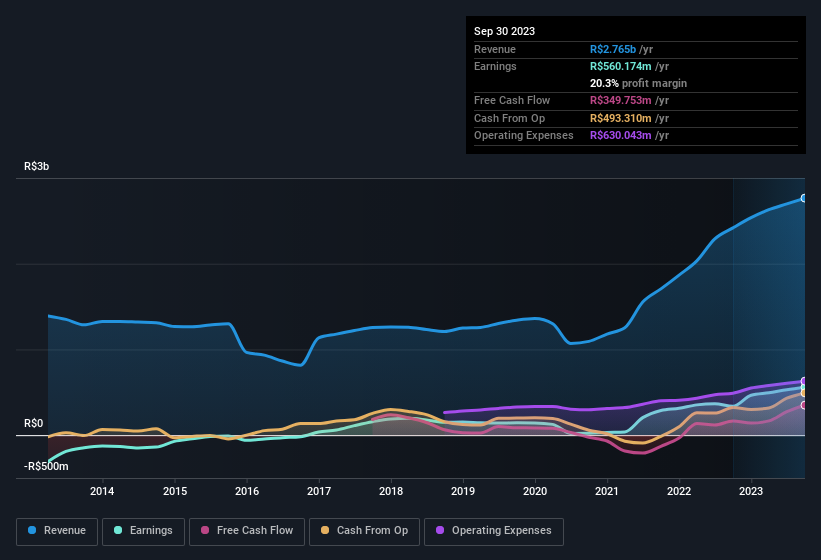The width and height of the screenshot is (821, 560).
Task: Click the blue Revenue legend dot
Action: [x=33, y=530]
